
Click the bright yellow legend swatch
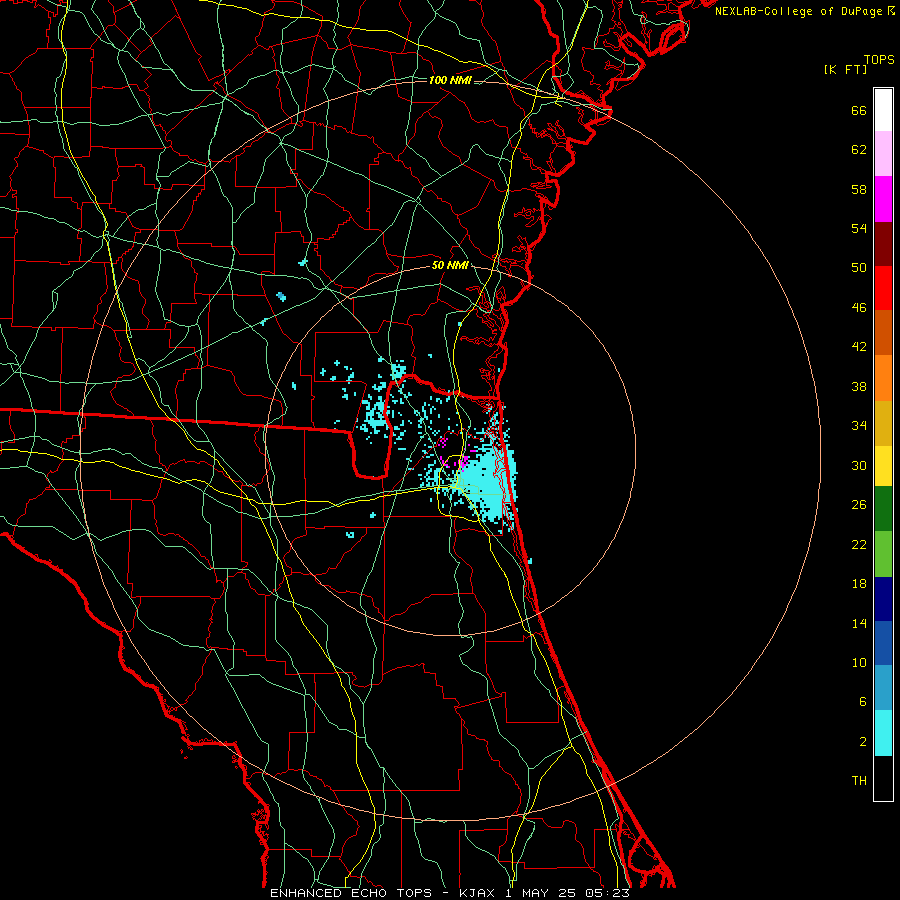coord(883,466)
